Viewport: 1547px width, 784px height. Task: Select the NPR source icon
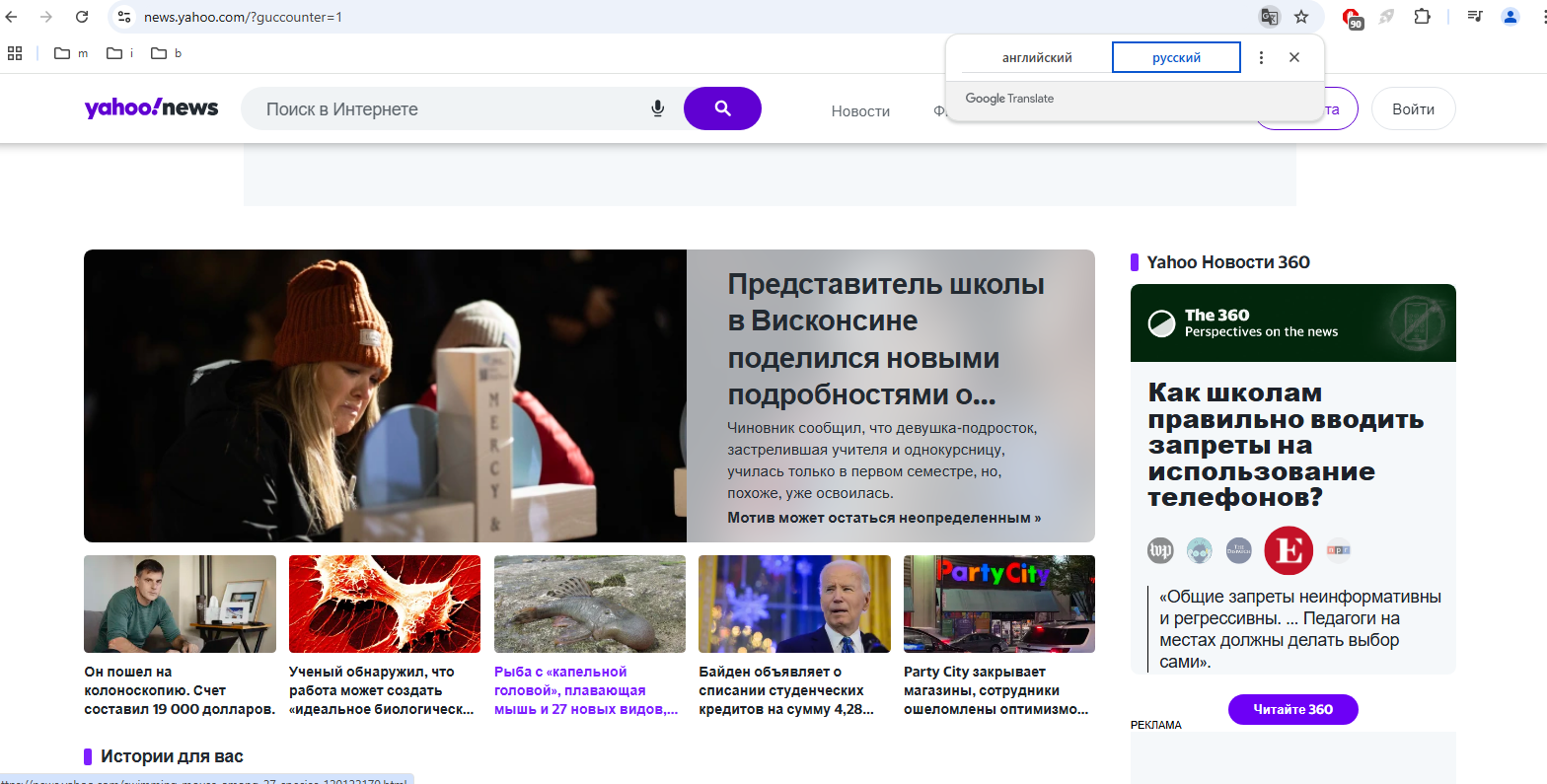click(1339, 550)
